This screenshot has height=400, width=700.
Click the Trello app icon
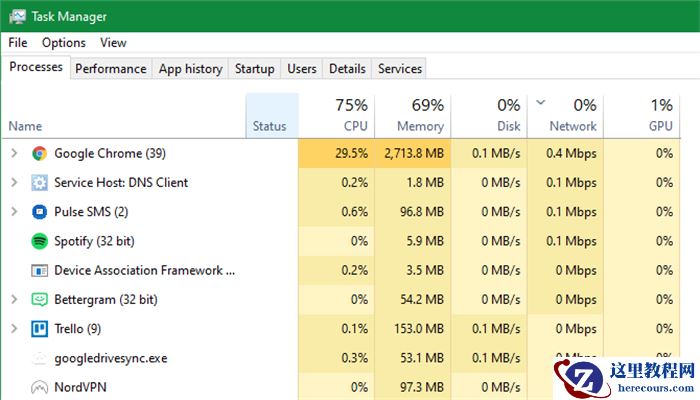click(x=39, y=329)
